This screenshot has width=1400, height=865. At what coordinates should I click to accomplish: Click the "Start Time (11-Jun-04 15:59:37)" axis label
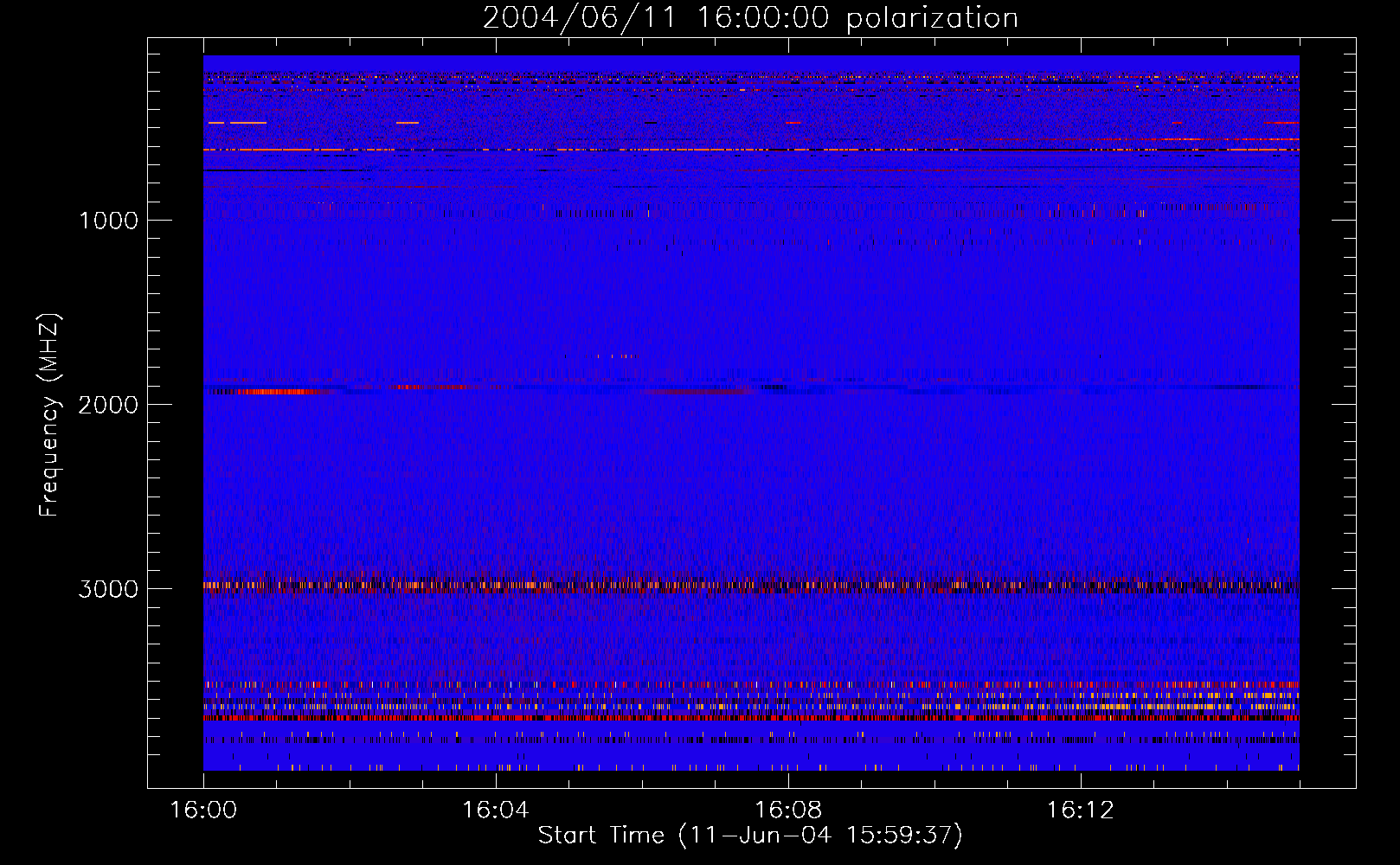coord(750,836)
